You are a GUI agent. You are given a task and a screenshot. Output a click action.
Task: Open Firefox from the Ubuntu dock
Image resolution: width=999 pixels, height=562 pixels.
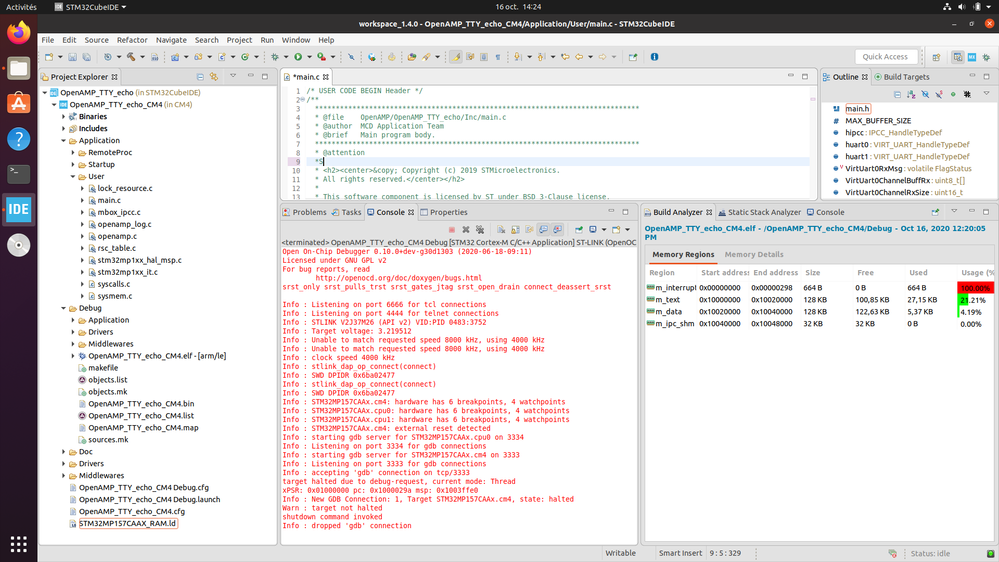[18, 33]
